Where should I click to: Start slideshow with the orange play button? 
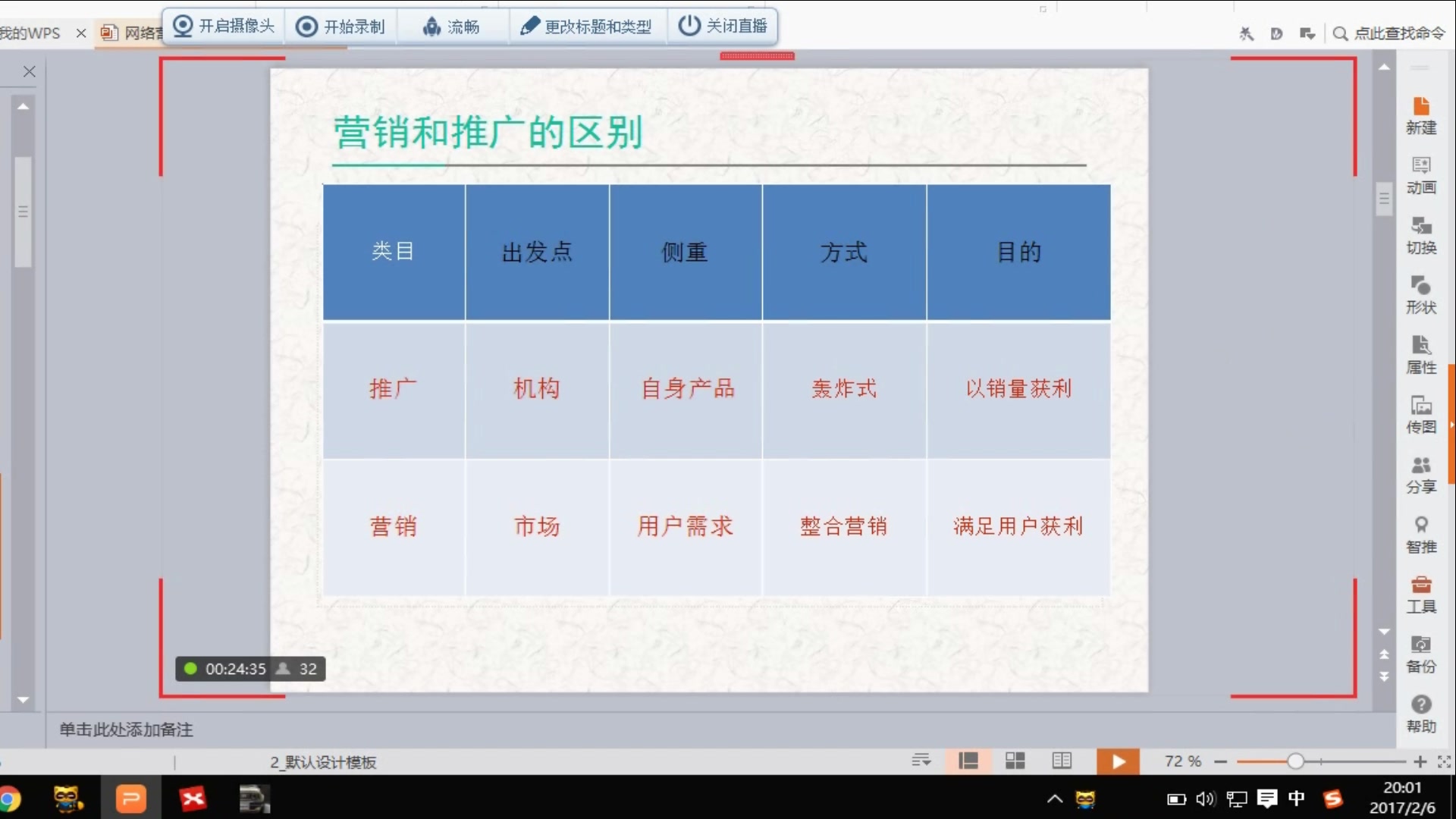(x=1118, y=761)
